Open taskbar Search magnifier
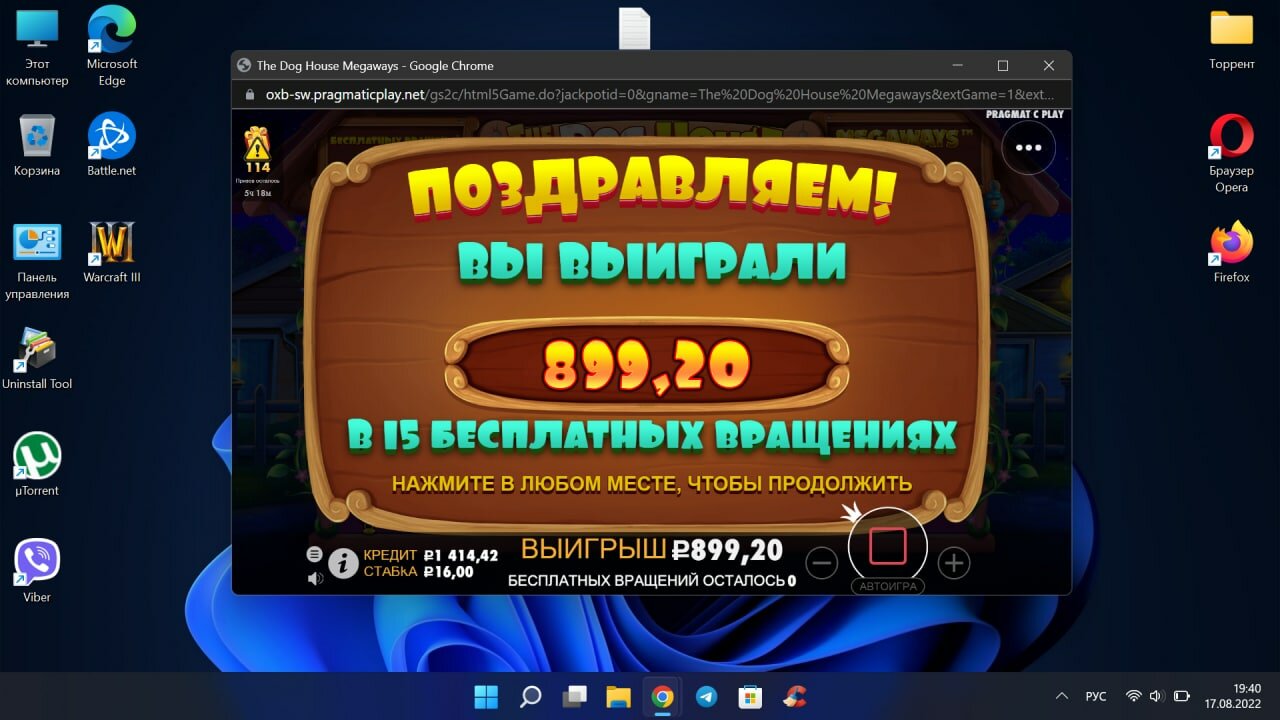 click(530, 696)
